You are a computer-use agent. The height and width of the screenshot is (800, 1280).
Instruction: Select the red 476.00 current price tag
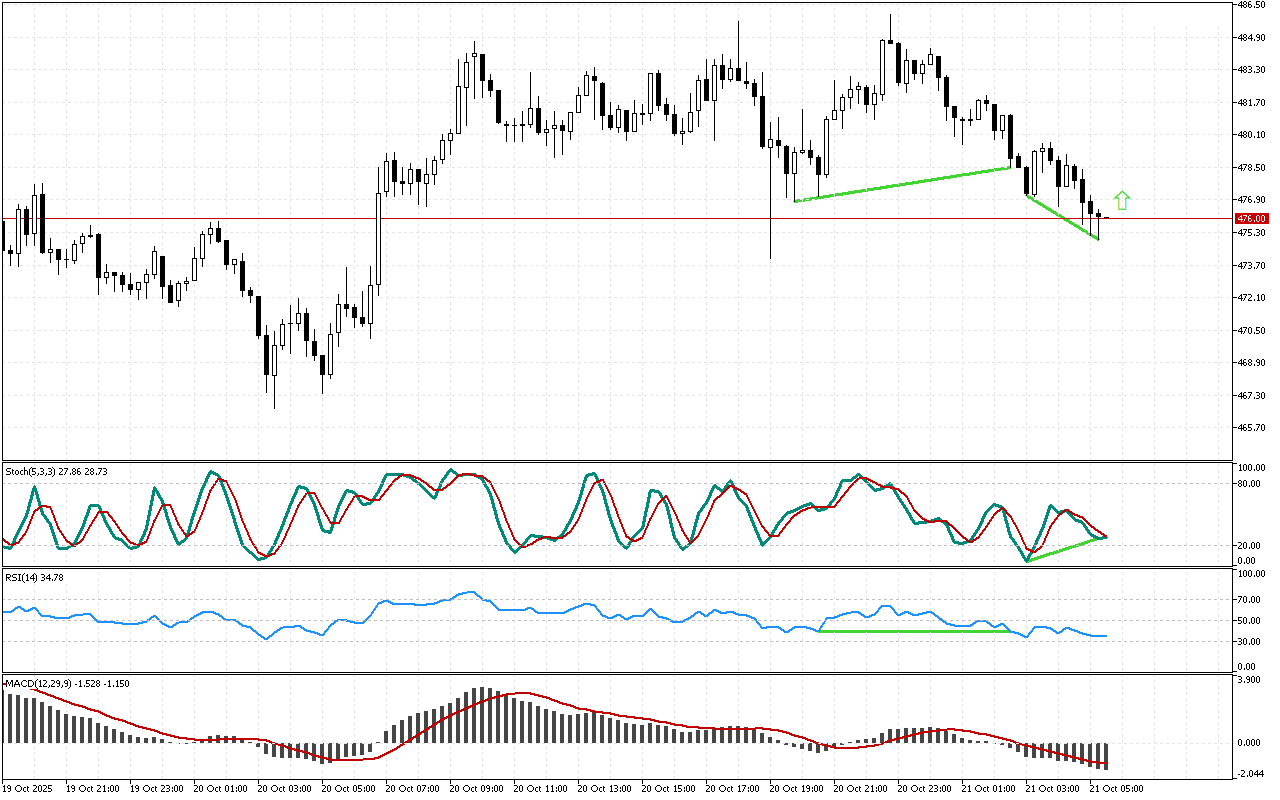click(1251, 218)
